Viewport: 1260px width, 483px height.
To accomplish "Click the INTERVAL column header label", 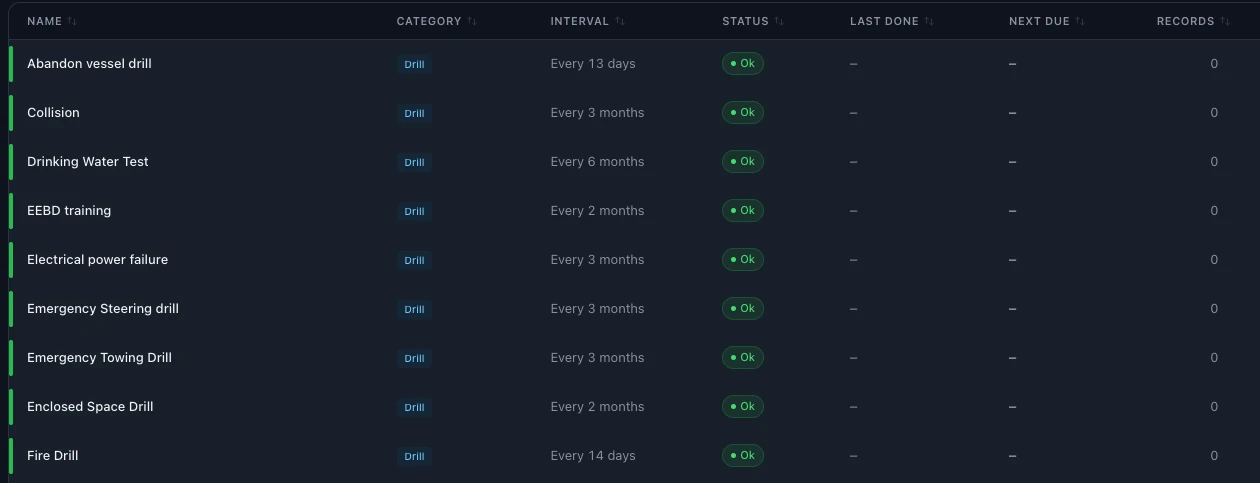I will [580, 21].
